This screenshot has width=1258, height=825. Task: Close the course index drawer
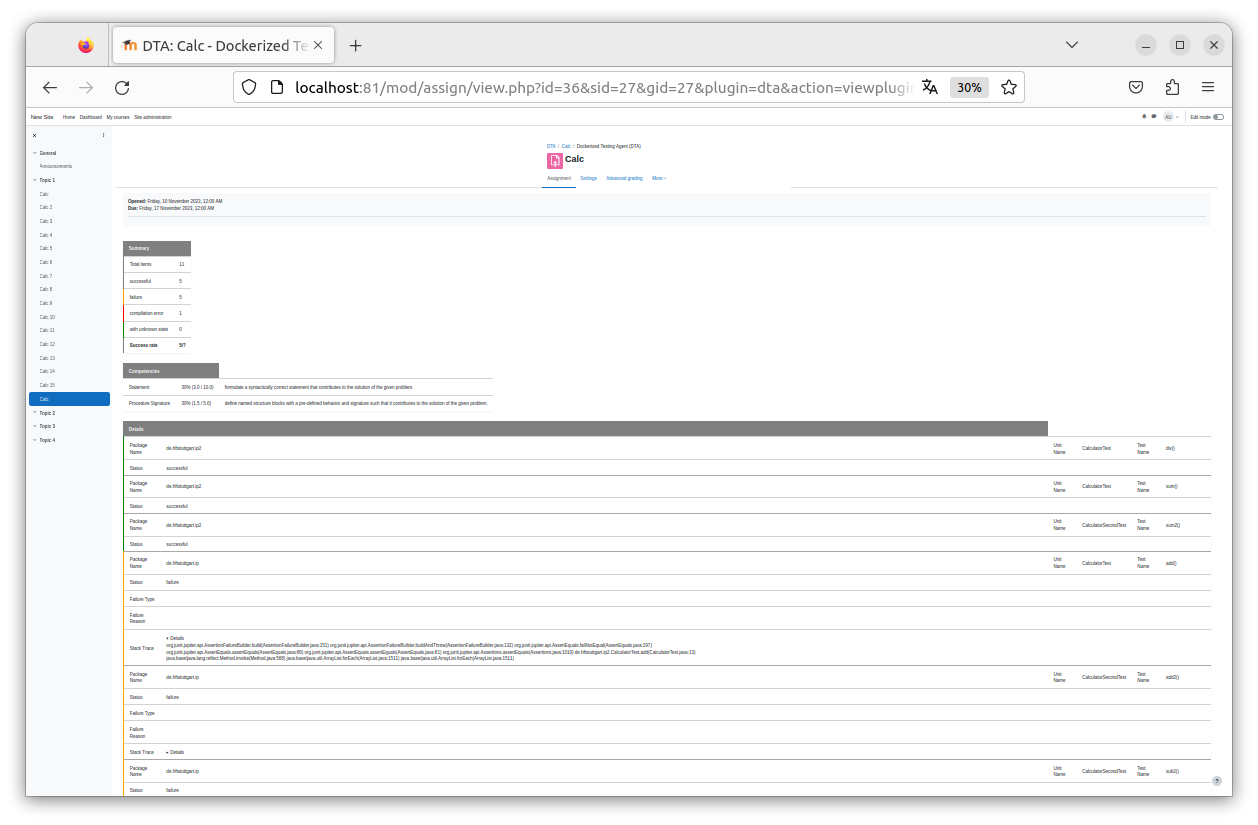(34, 135)
